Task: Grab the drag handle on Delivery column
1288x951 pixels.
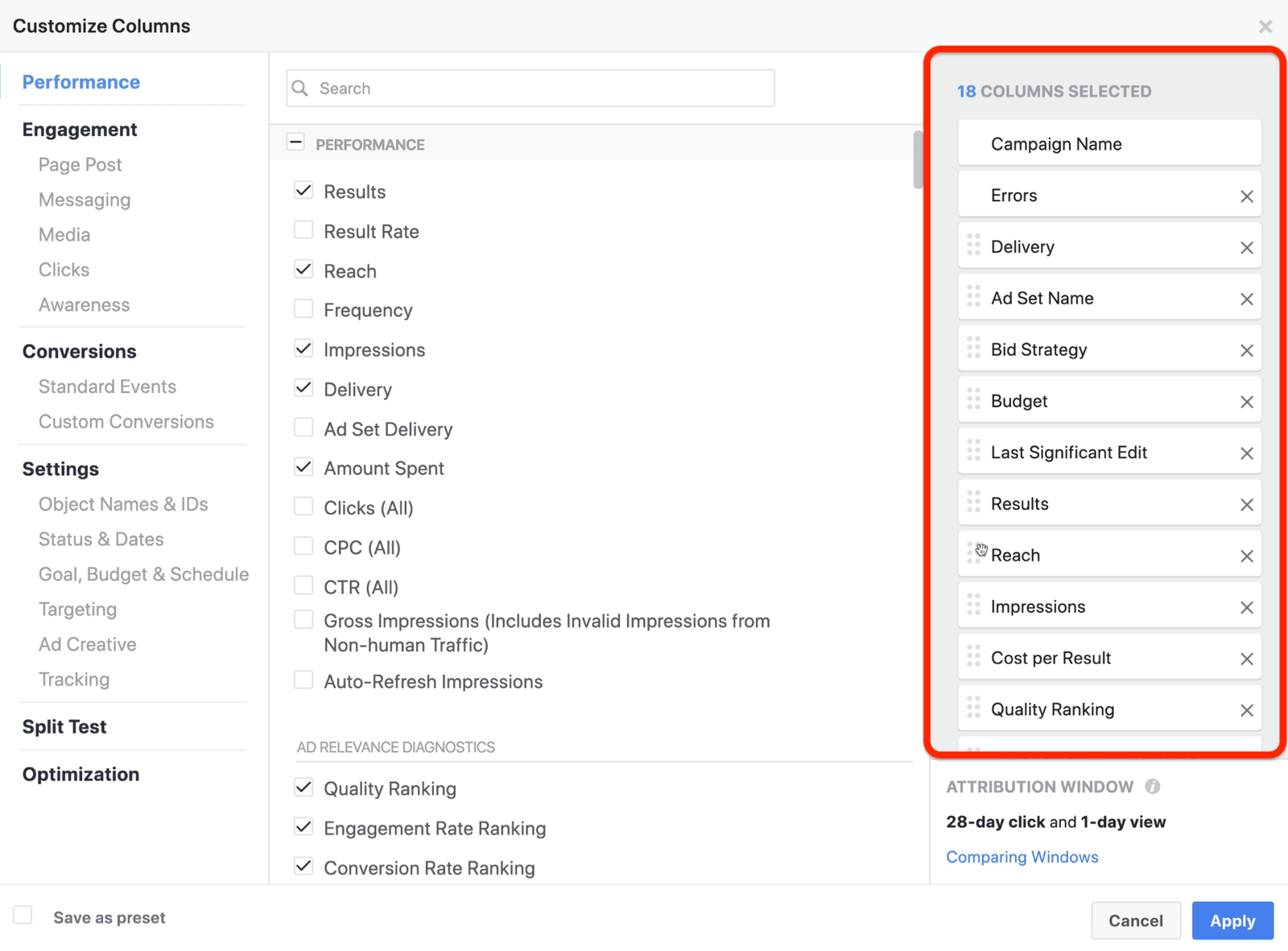Action: pyautogui.click(x=974, y=246)
